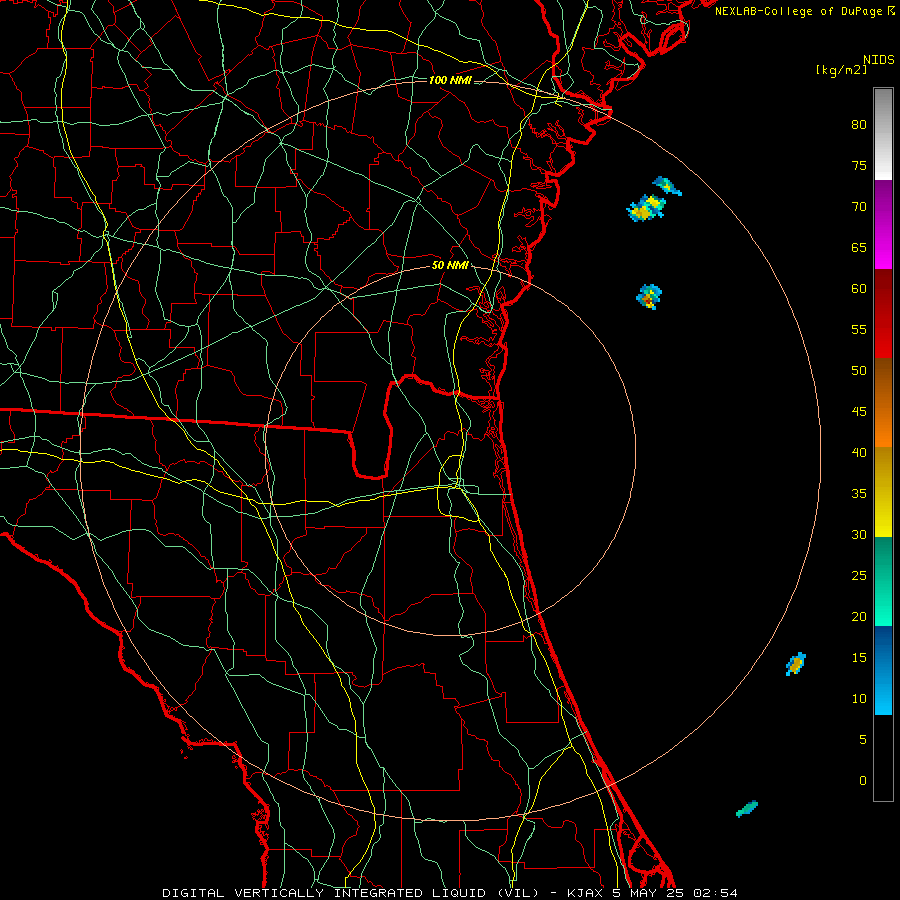Click the 30 value on the scale
Viewport: 900px width, 900px height.
coord(859,535)
